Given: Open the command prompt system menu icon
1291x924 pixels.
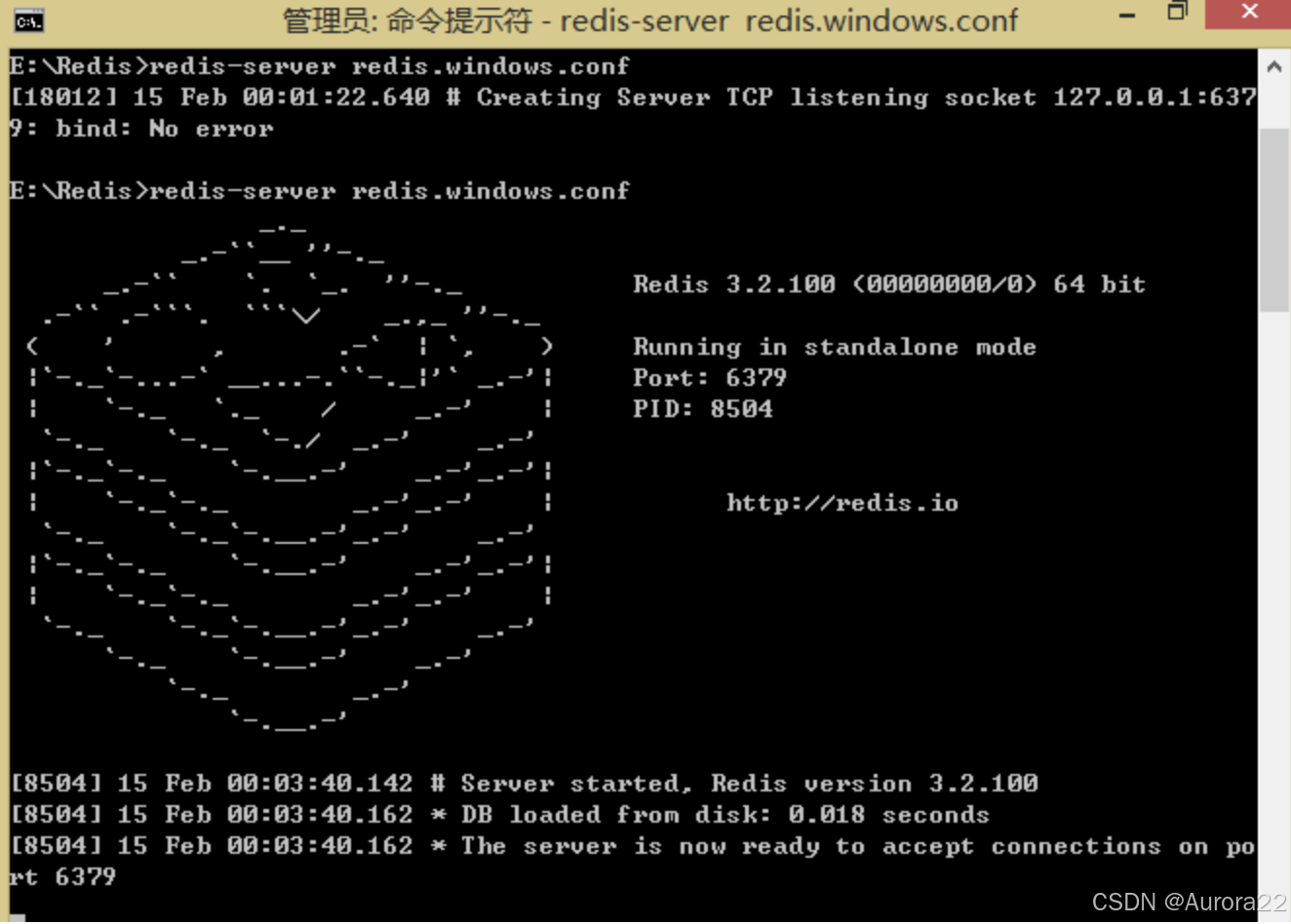Looking at the screenshot, I should [x=28, y=20].
